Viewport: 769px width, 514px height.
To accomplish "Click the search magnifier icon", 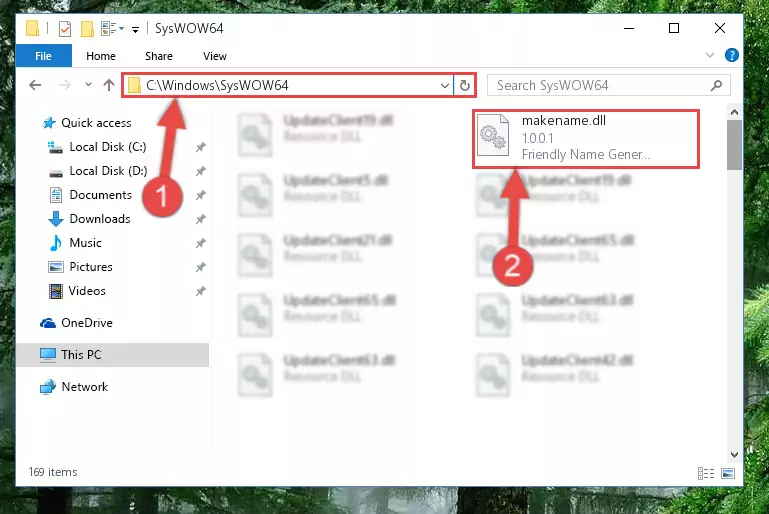I will [717, 86].
